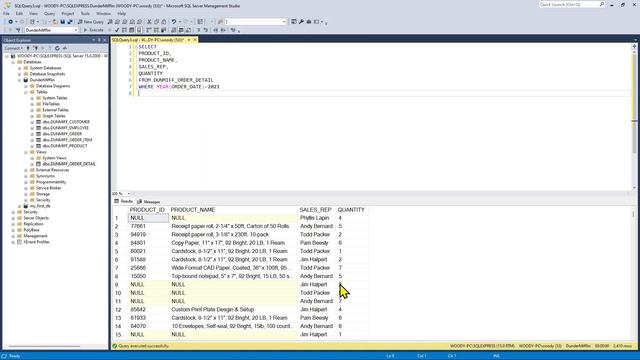Select dbo.DUNMIFF_PRODUCT table

(64, 146)
